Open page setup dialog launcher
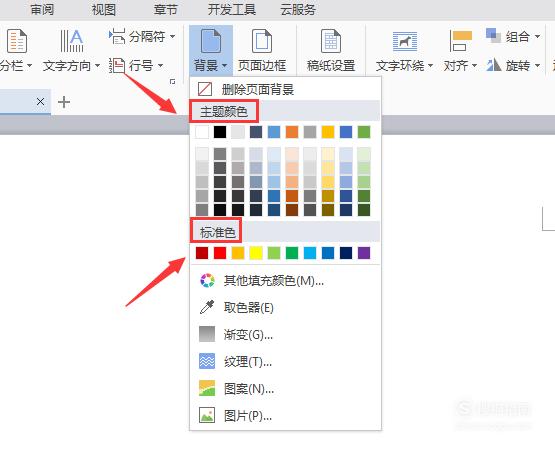This screenshot has height=455, width=555. [172, 82]
